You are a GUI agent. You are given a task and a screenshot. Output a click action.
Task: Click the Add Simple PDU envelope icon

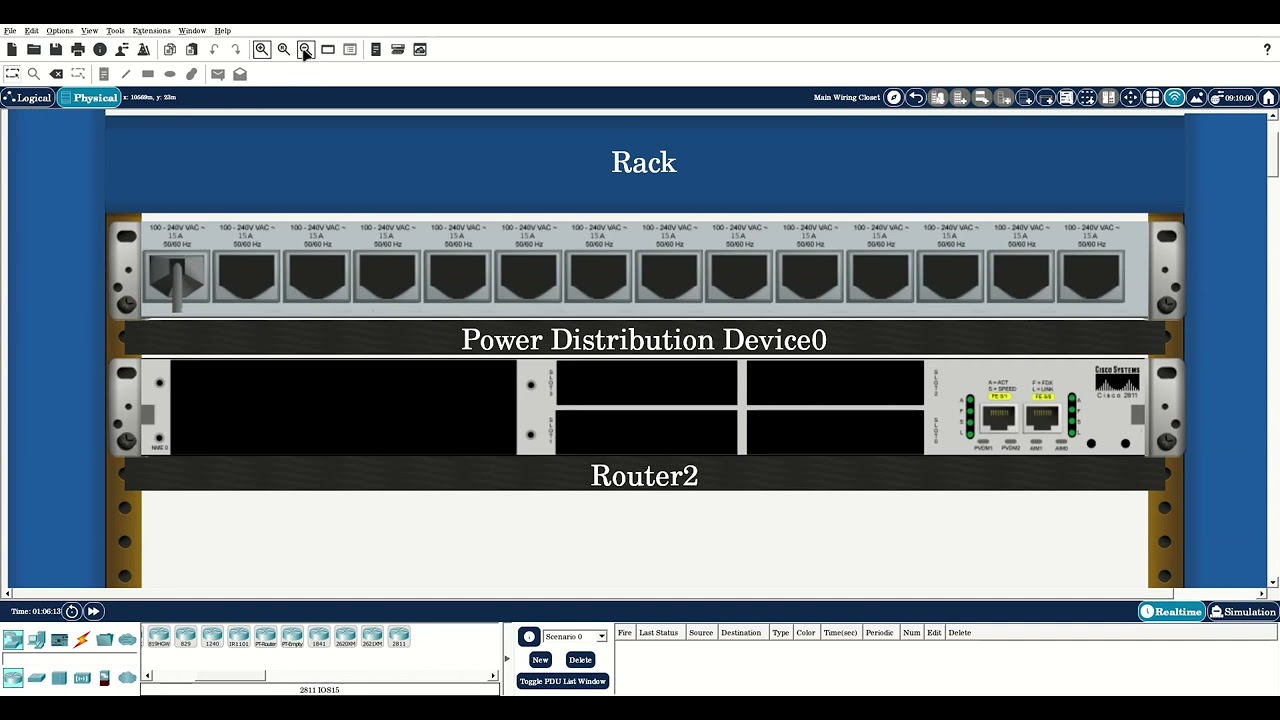click(x=218, y=74)
